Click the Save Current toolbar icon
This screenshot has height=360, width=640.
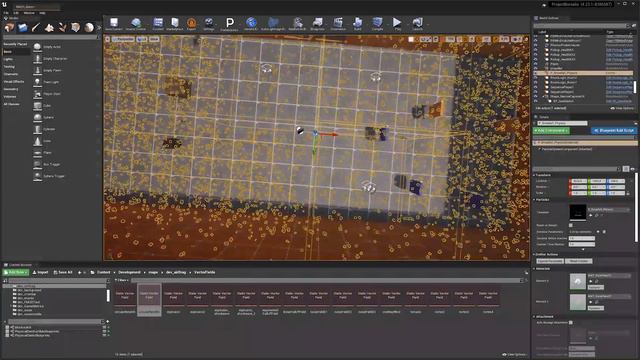pyautogui.click(x=114, y=24)
